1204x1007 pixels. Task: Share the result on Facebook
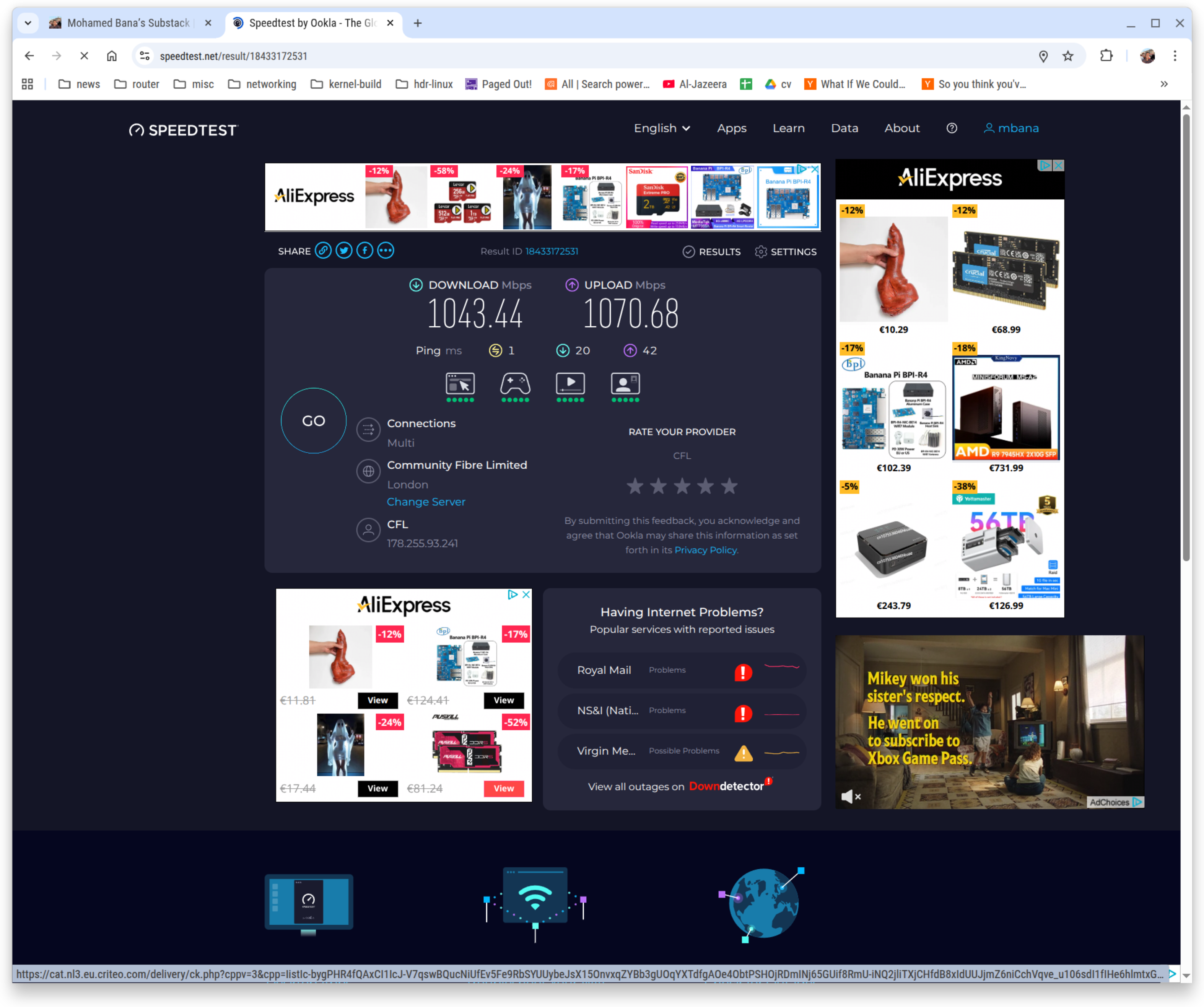(x=364, y=251)
